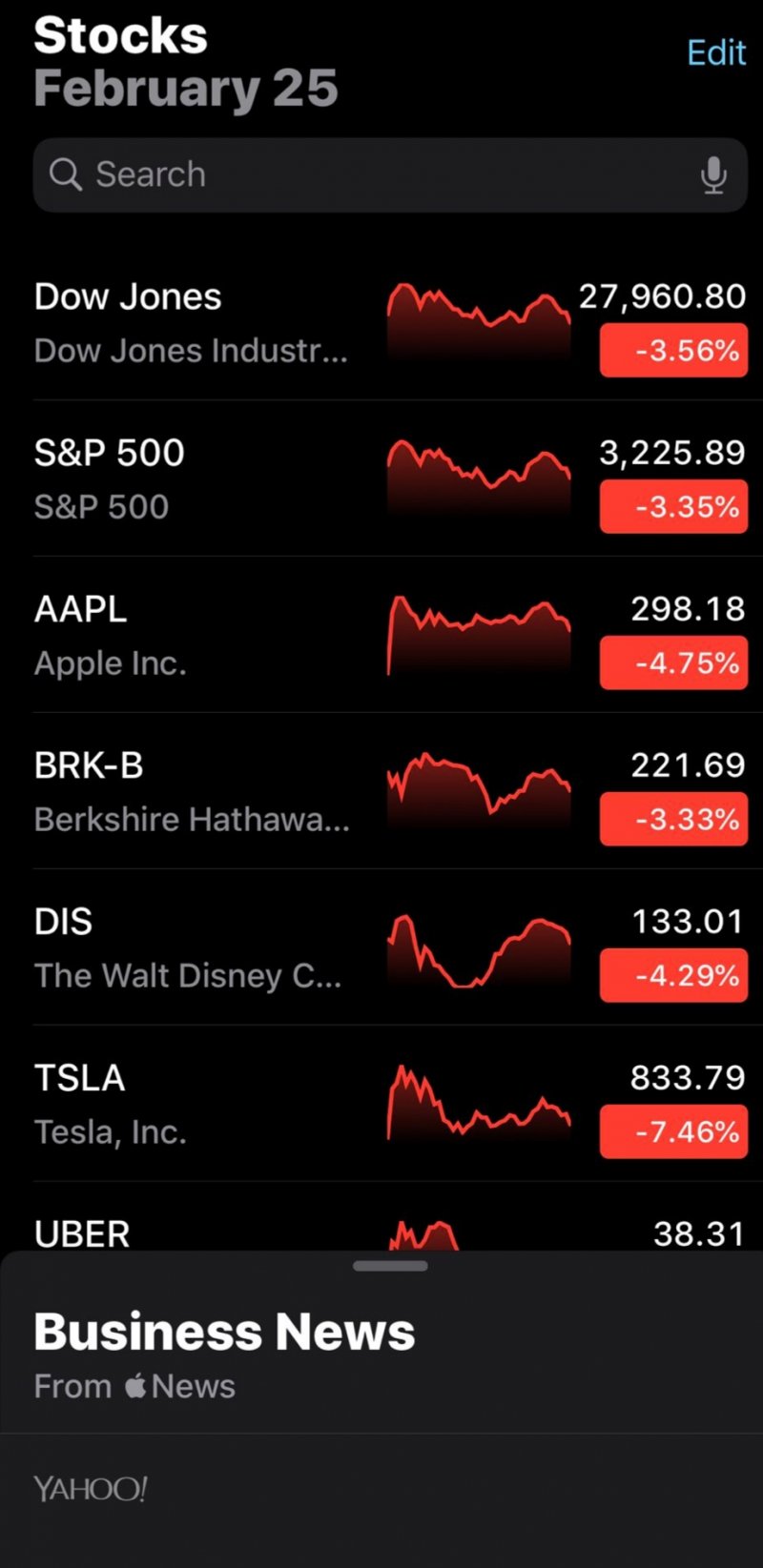The height and width of the screenshot is (1568, 763).
Task: Open the Dow Jones sparkline chart
Action: coord(478,317)
